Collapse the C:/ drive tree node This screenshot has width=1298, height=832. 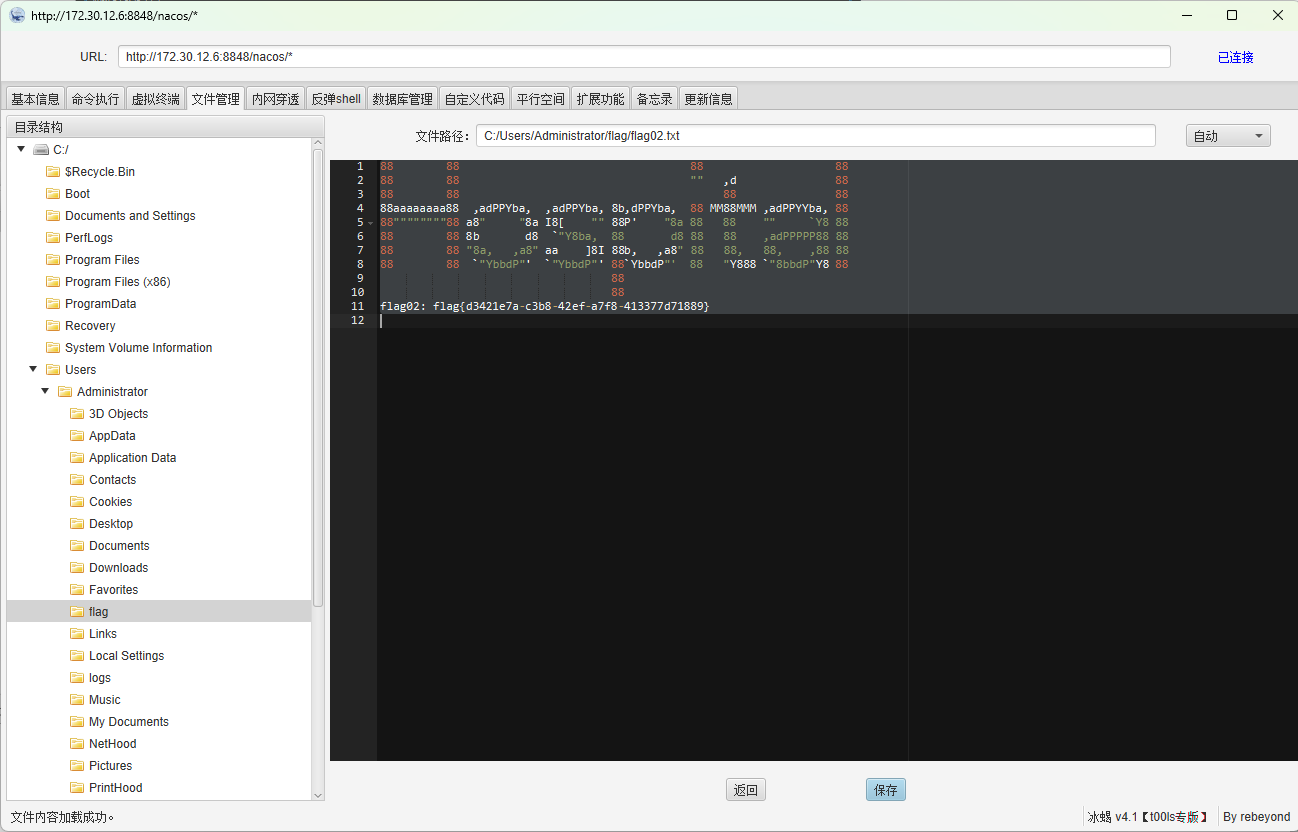coord(21,149)
